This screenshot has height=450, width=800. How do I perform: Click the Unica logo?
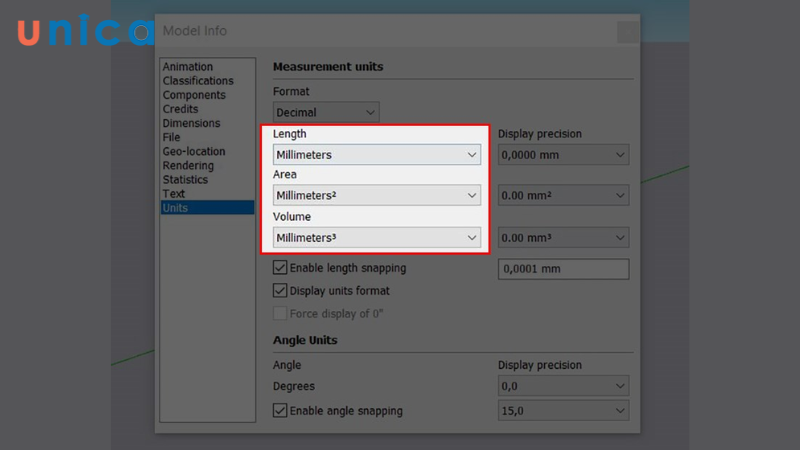84,30
